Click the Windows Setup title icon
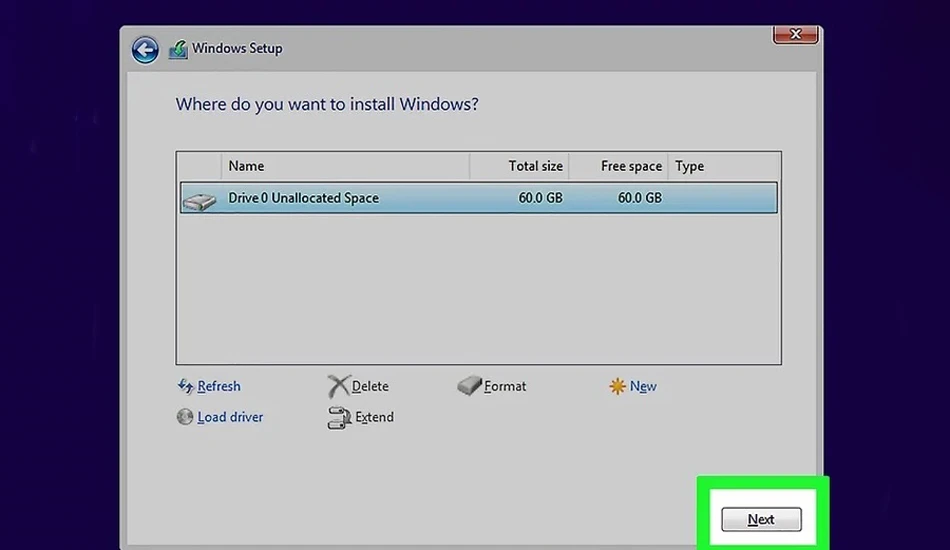The height and width of the screenshot is (550, 950). point(178,49)
